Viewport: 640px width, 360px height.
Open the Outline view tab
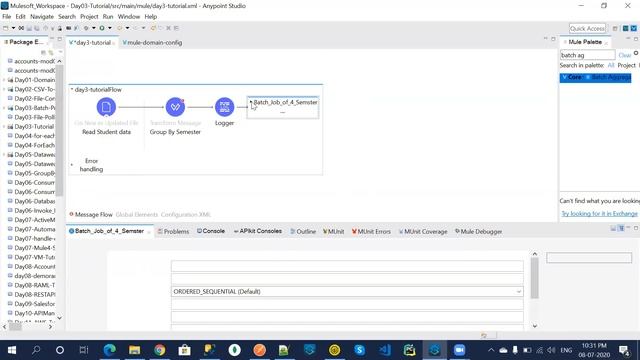click(x=303, y=231)
